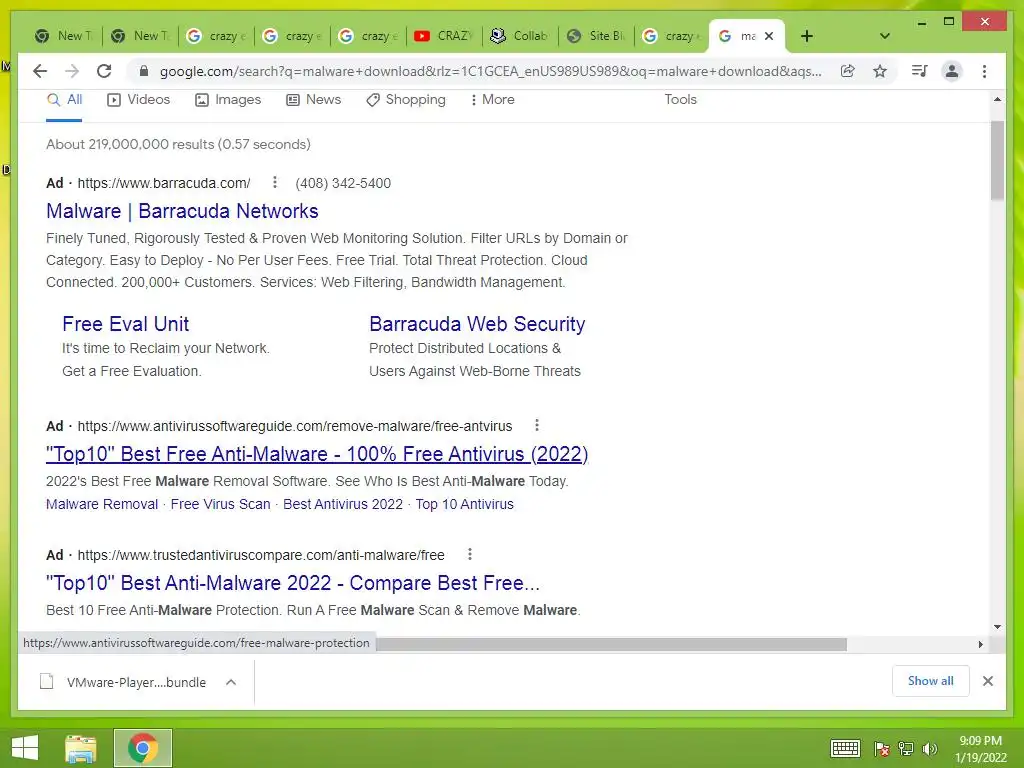Open the Chrome profile avatar
Image resolution: width=1024 pixels, height=768 pixels.
pyautogui.click(x=952, y=71)
